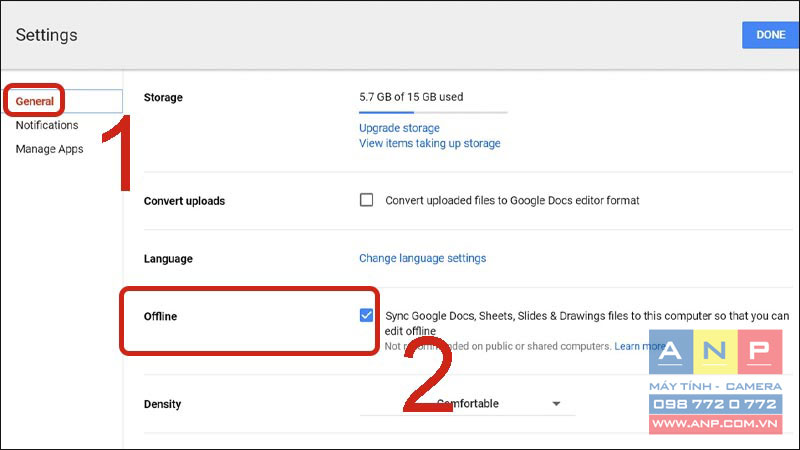The height and width of the screenshot is (450, 800).
Task: Click the Density row label
Action: click(162, 404)
